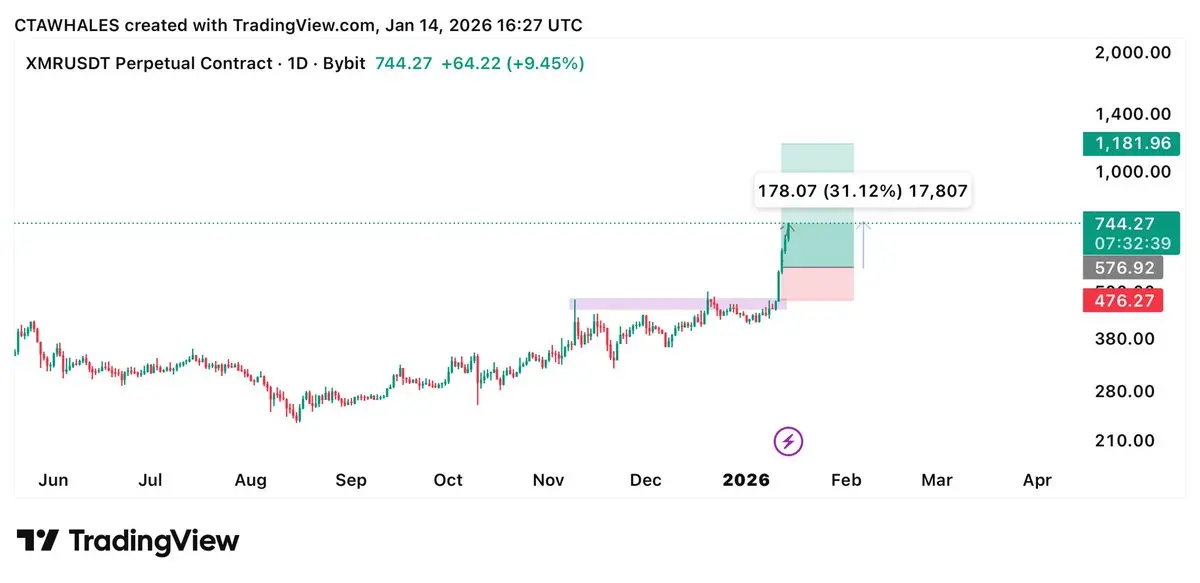Click the TradingView logo icon
The height and width of the screenshot is (583, 1200).
pos(38,542)
